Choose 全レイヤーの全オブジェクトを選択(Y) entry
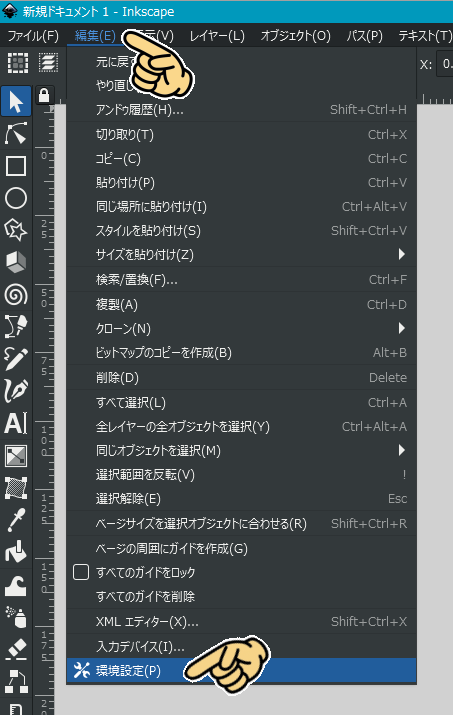This screenshot has height=715, width=453. click(x=242, y=426)
